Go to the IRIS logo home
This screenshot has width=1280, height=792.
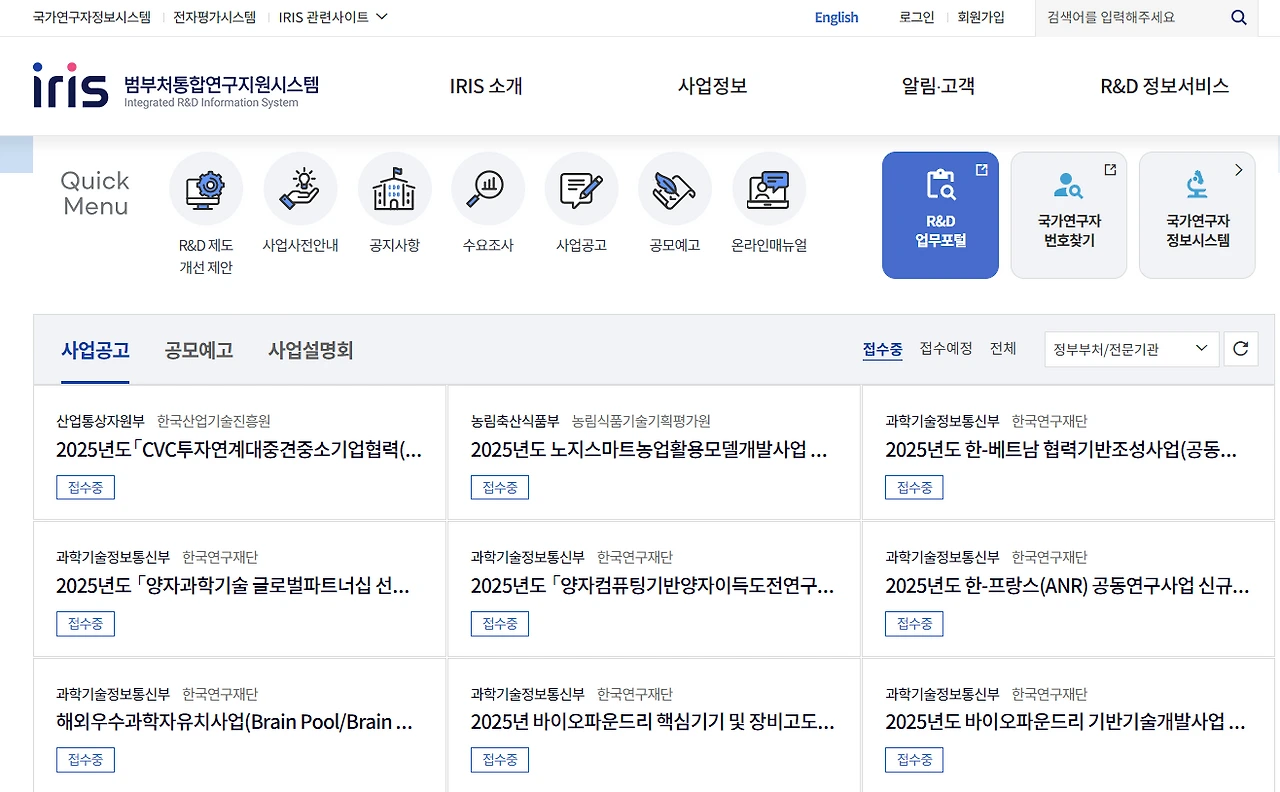coord(70,86)
